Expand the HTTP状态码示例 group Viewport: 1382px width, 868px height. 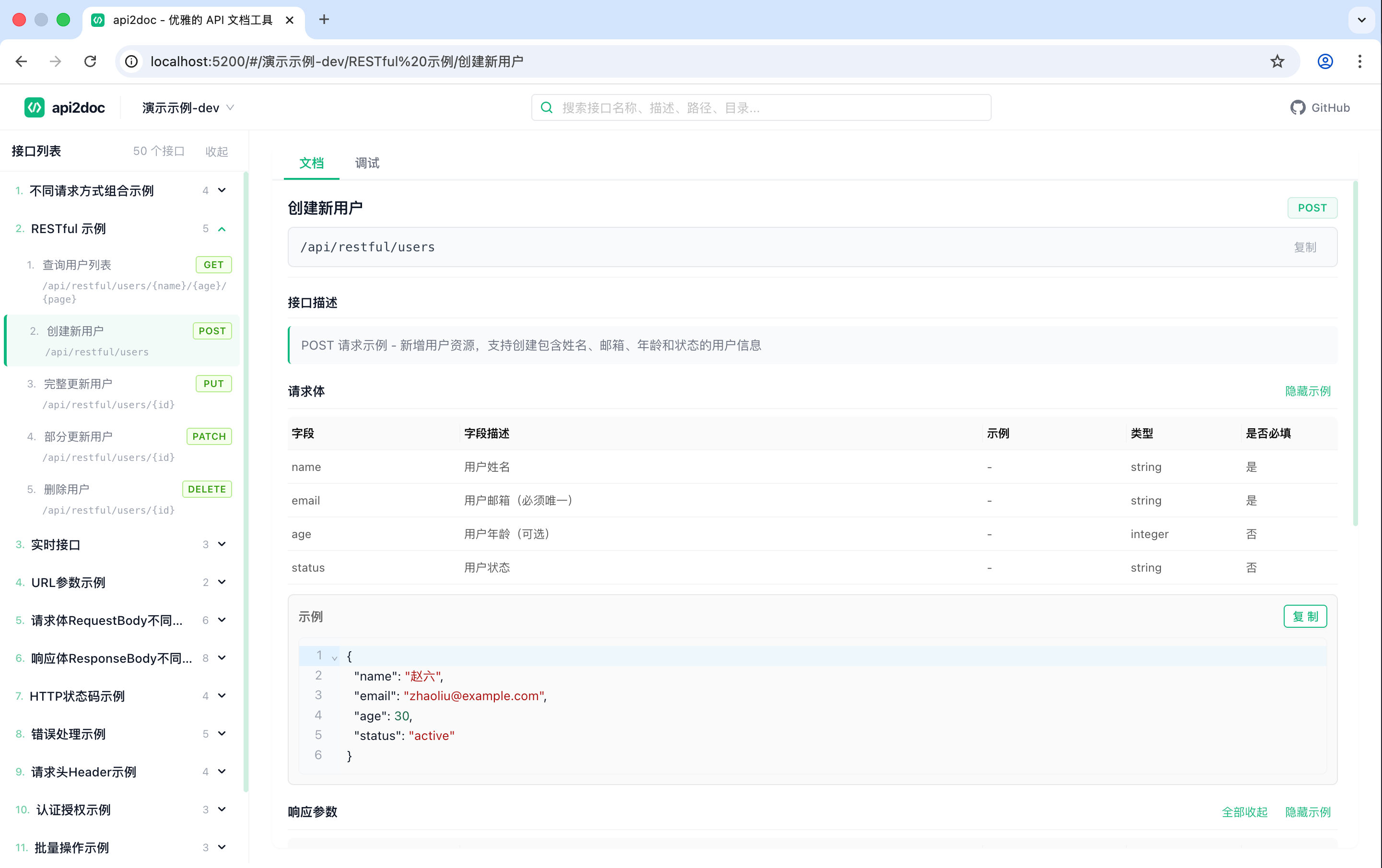[x=122, y=696]
